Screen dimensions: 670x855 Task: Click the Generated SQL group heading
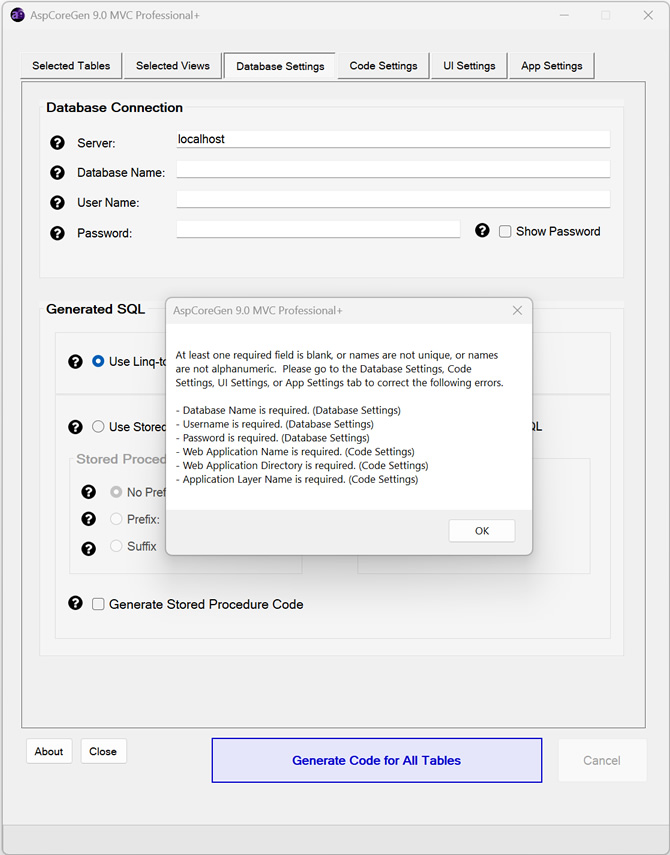[x=95, y=309]
